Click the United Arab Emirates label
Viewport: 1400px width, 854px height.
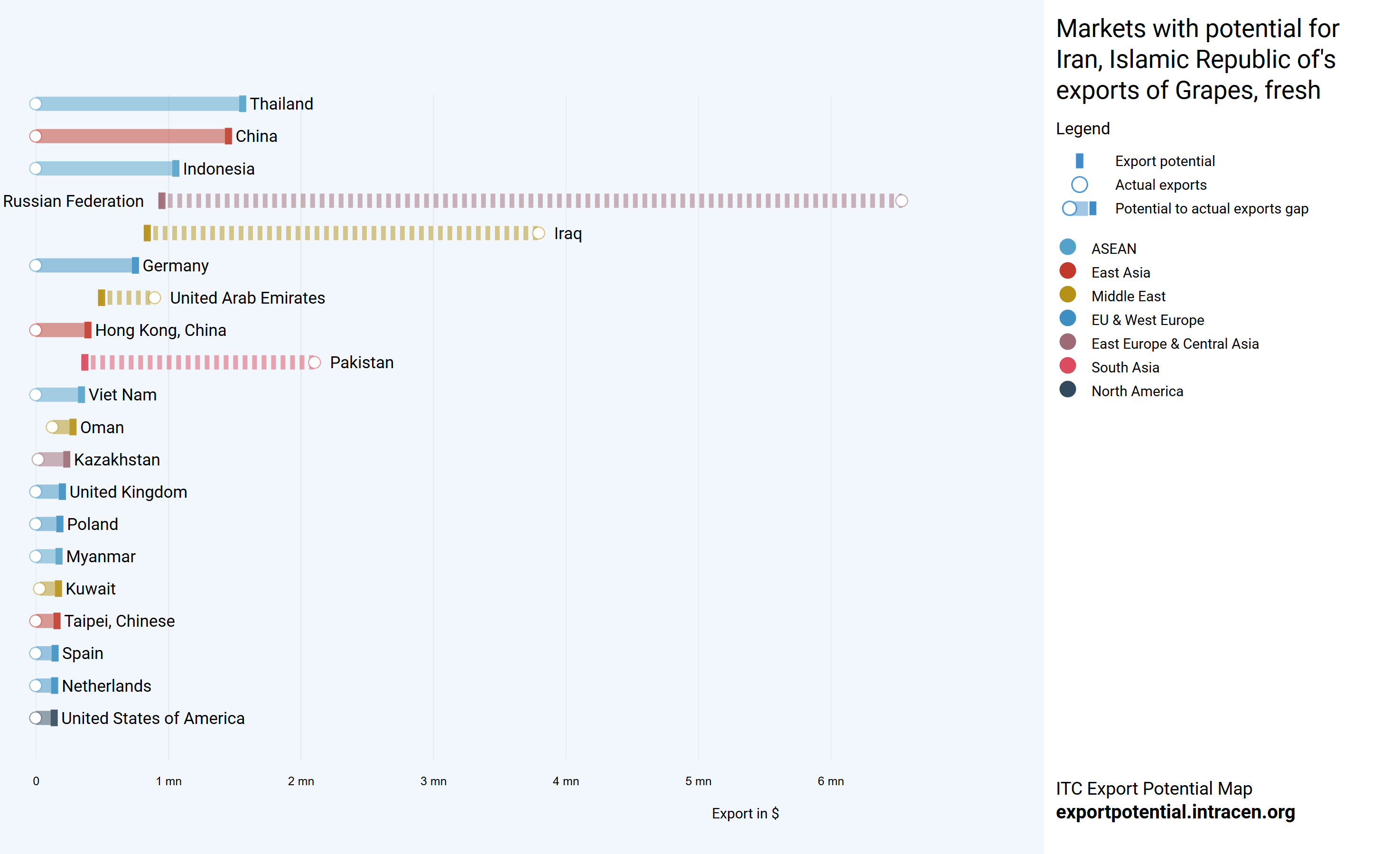click(x=247, y=298)
